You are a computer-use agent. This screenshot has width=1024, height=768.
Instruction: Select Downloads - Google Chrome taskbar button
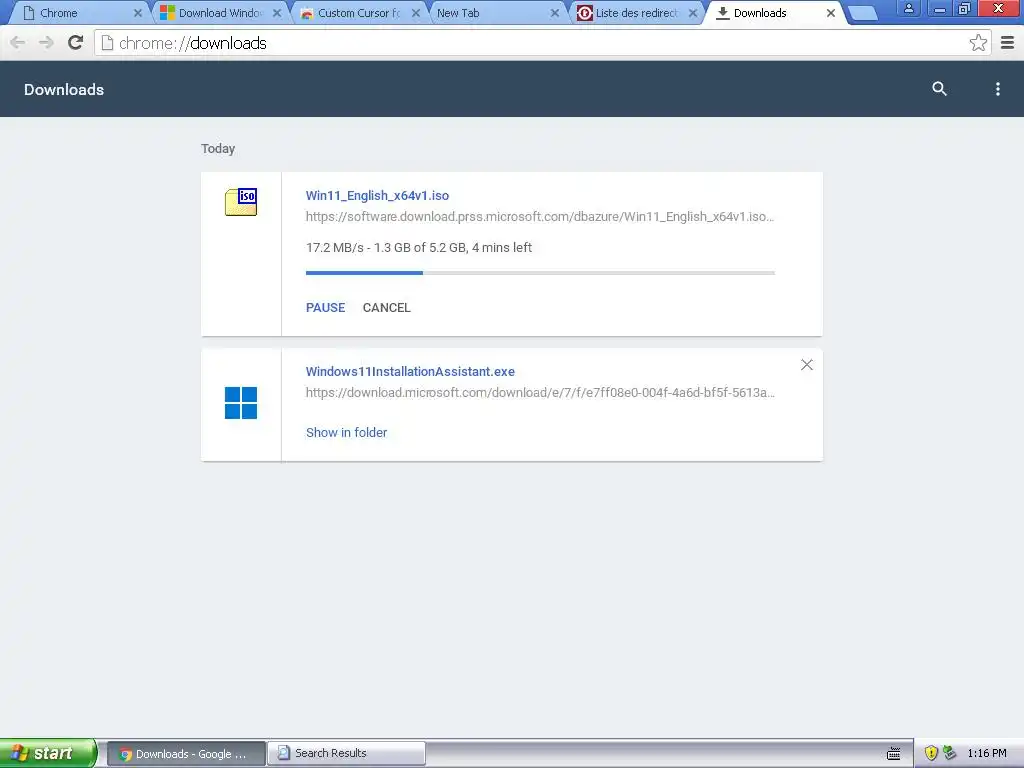[185, 754]
